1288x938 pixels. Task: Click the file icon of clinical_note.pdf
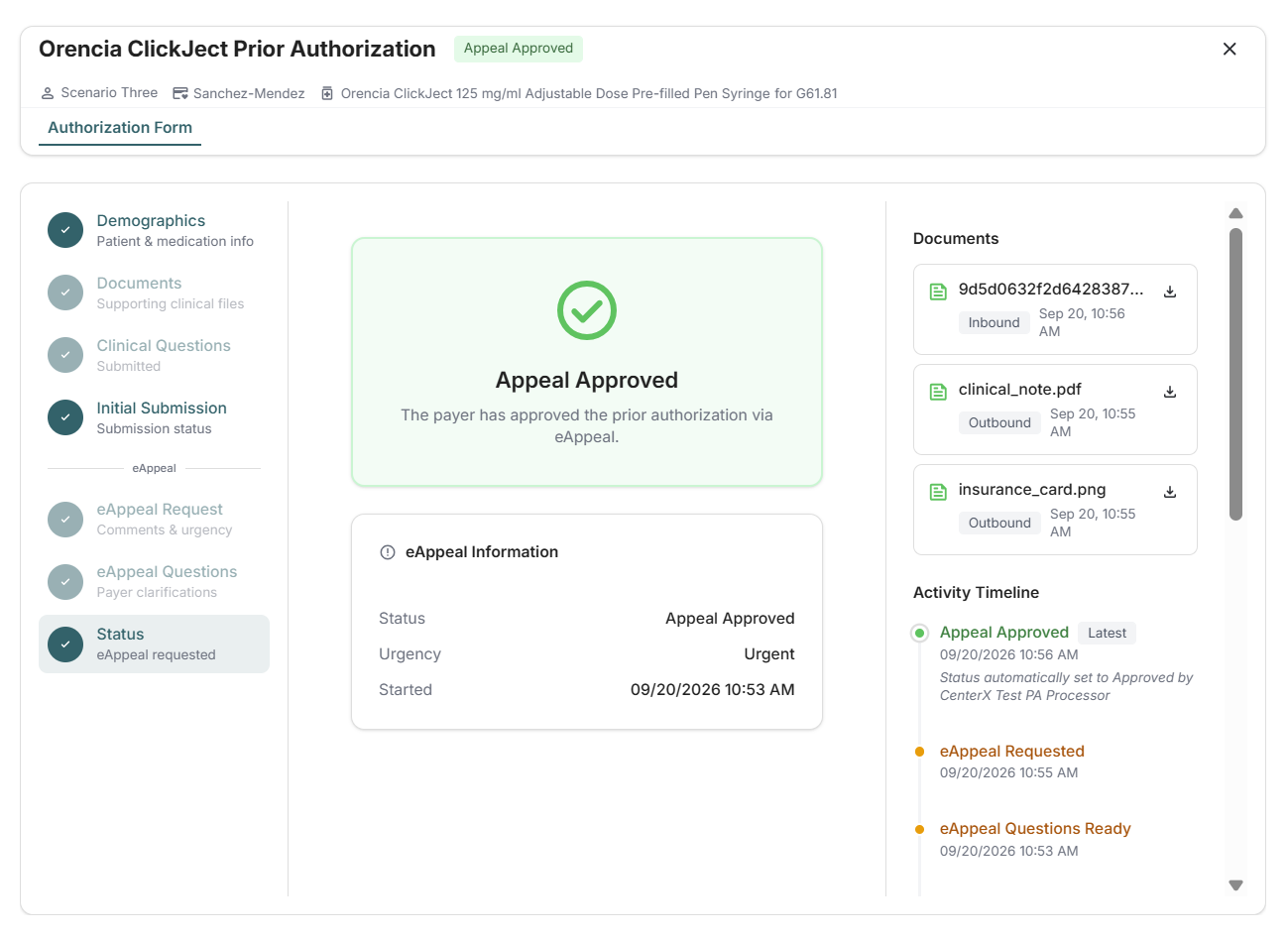click(x=938, y=392)
